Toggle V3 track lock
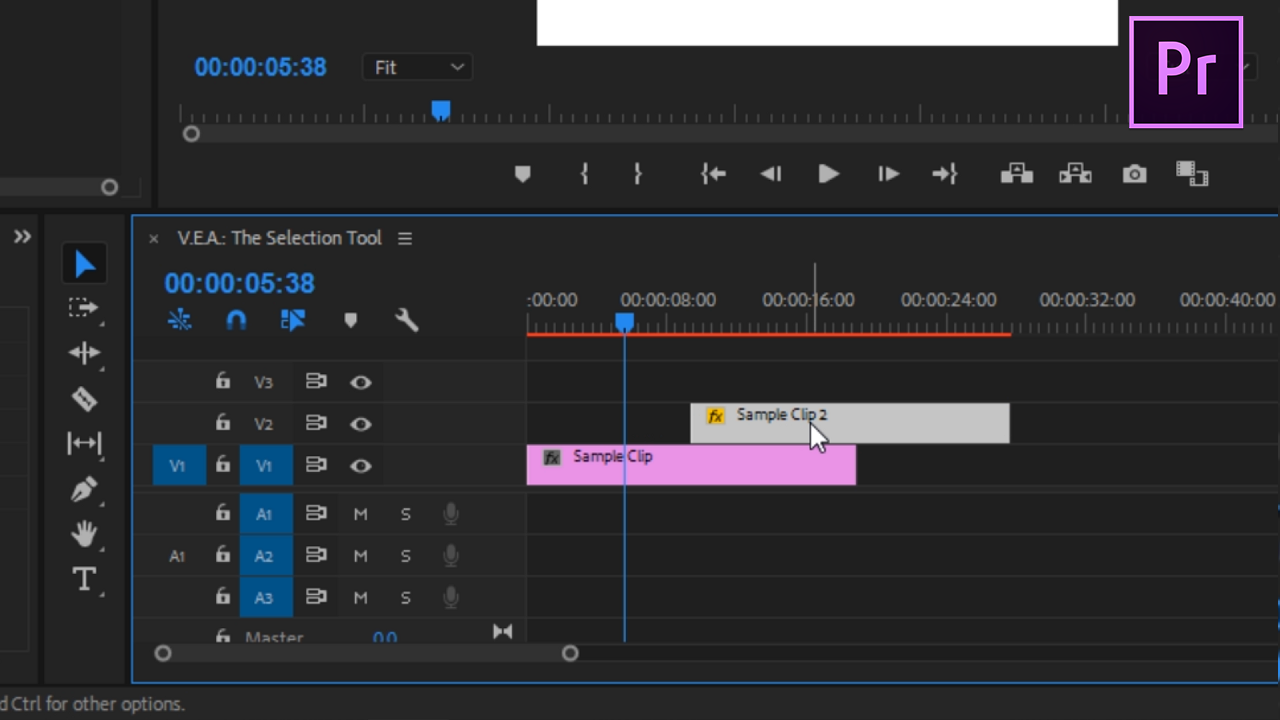Image resolution: width=1280 pixels, height=720 pixels. [223, 381]
